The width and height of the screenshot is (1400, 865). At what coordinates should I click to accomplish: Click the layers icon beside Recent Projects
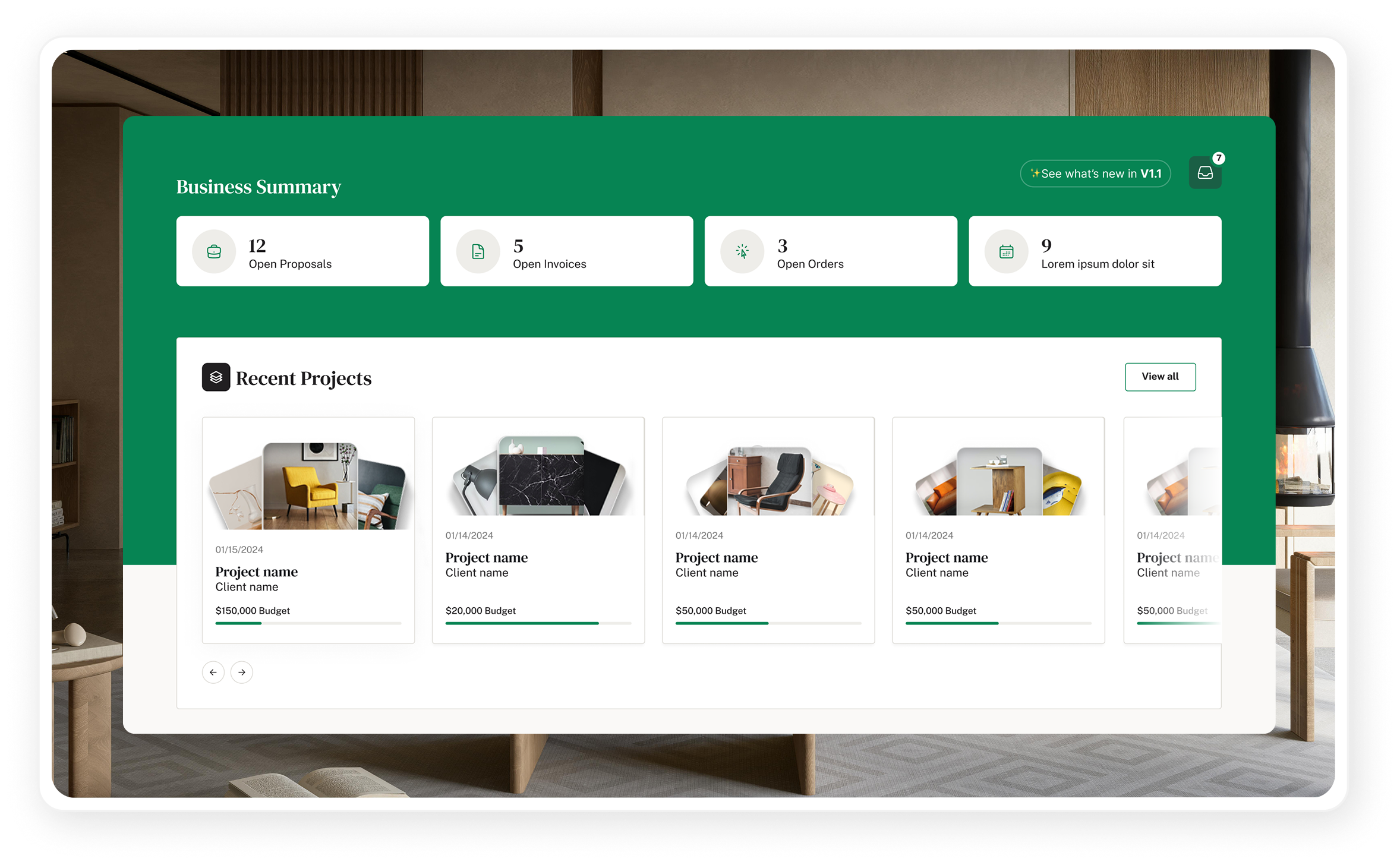click(x=216, y=377)
